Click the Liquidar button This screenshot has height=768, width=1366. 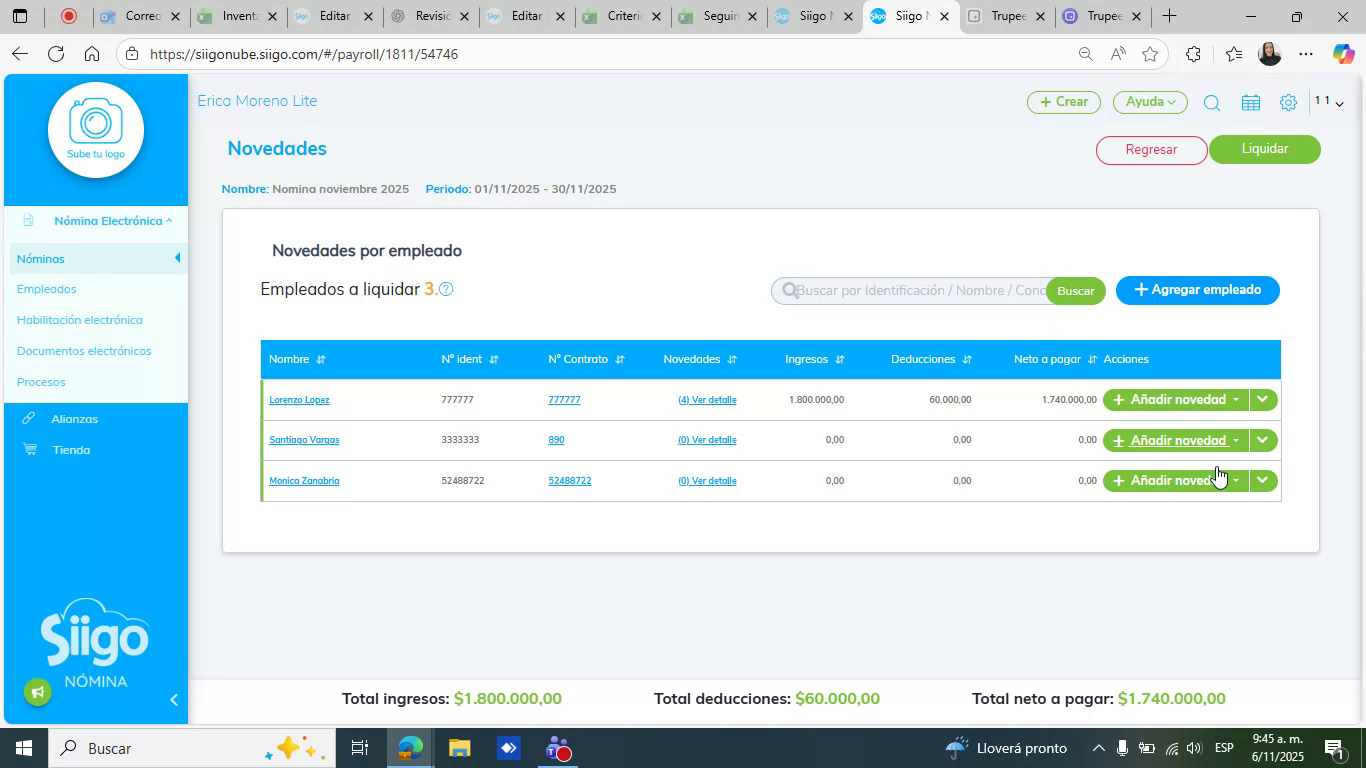1265,149
